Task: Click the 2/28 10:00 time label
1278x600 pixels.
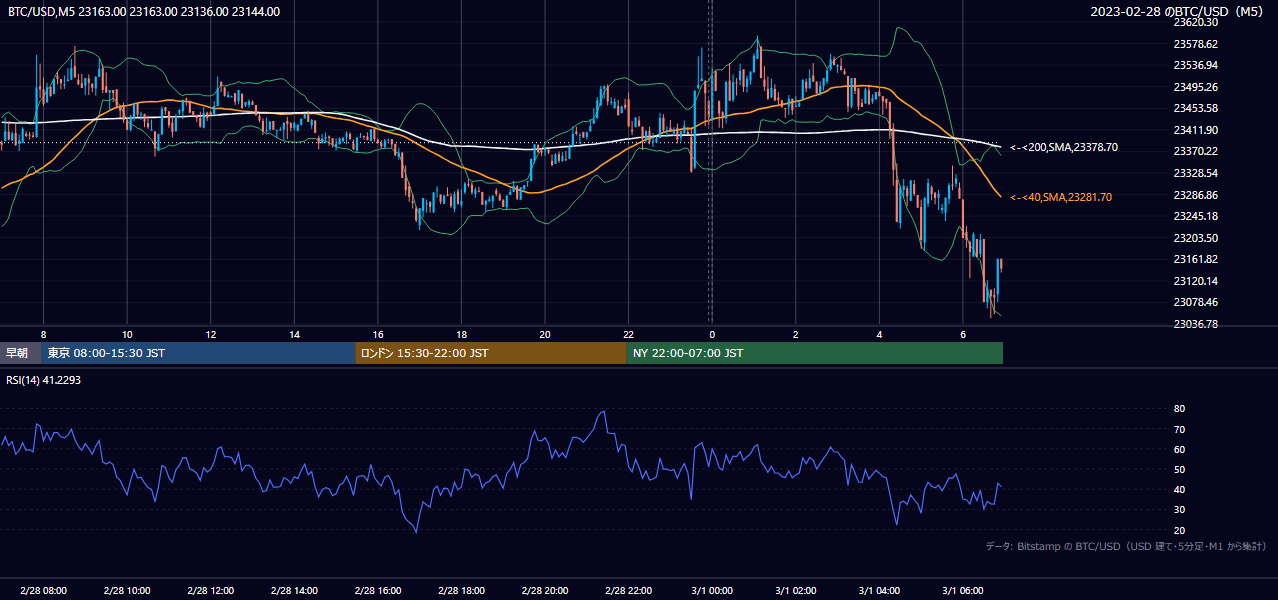Action: coord(127,591)
